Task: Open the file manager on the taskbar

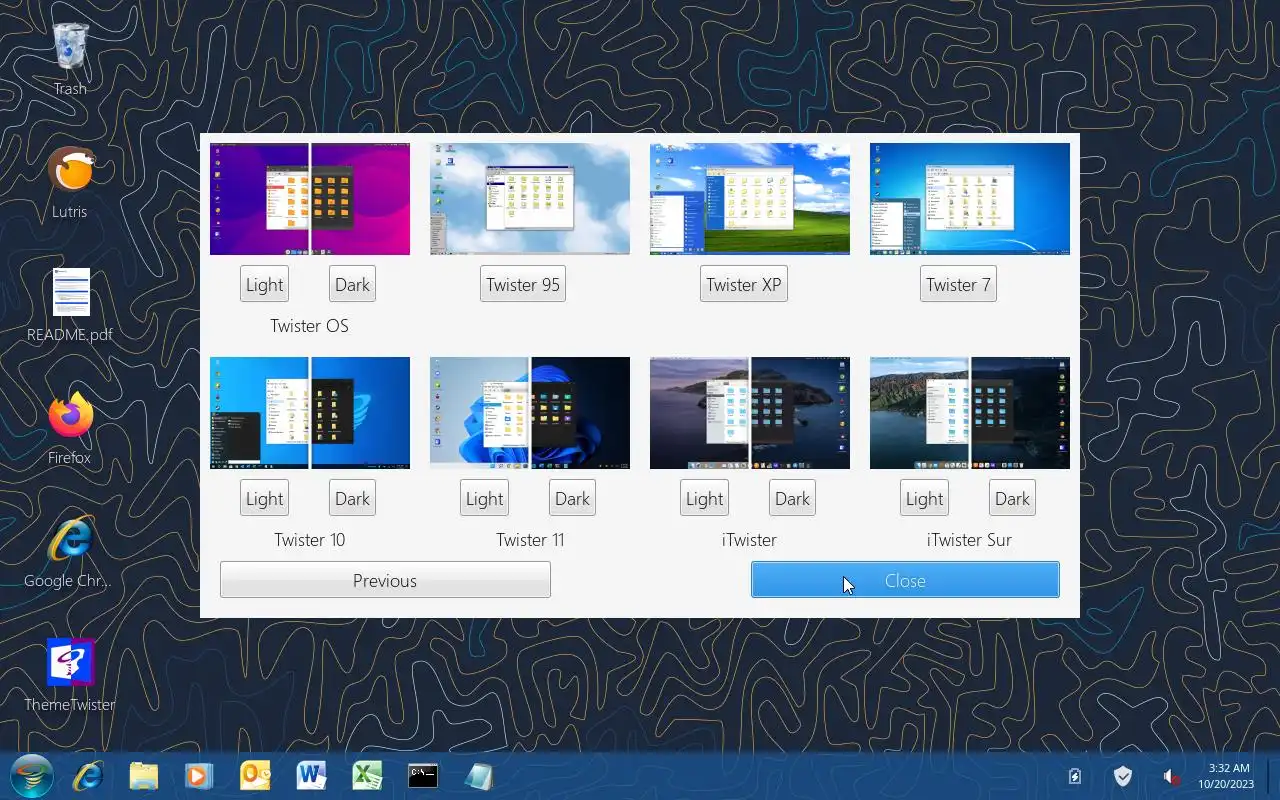Action: (144, 776)
